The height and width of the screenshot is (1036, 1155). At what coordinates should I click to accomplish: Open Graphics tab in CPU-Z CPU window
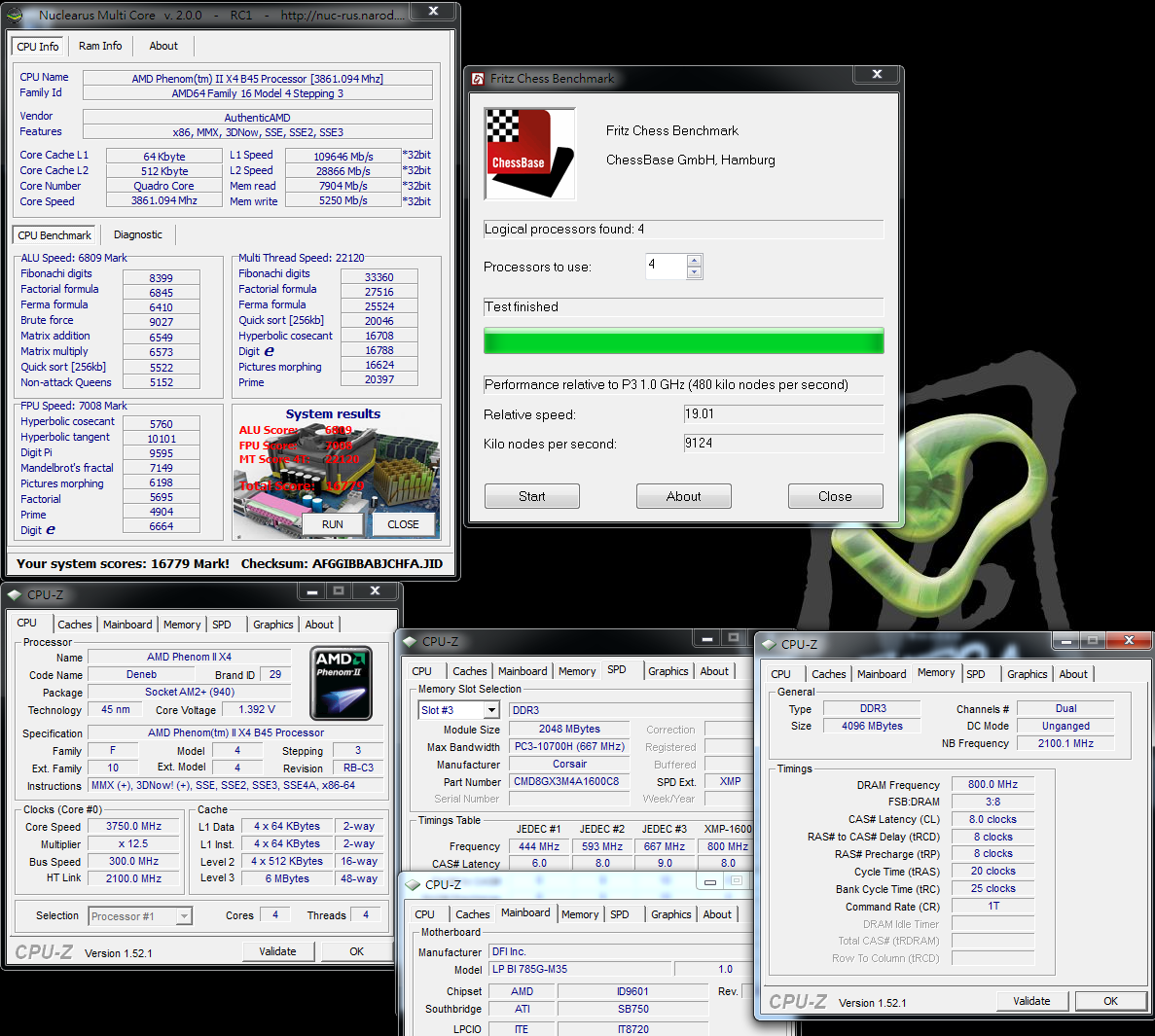click(273, 625)
